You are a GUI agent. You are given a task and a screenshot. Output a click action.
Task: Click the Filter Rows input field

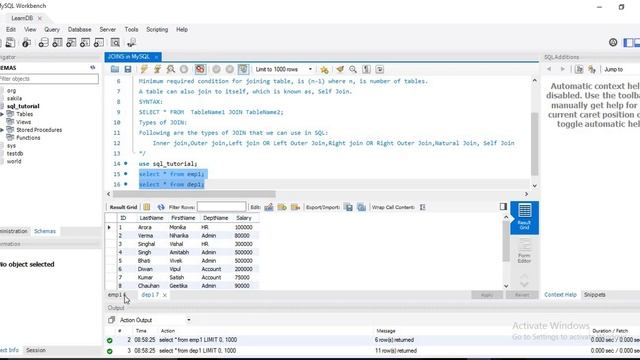point(222,207)
